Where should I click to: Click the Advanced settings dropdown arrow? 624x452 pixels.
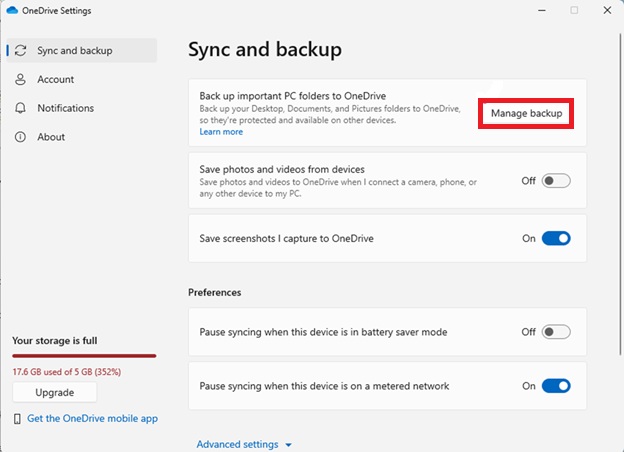click(289, 445)
